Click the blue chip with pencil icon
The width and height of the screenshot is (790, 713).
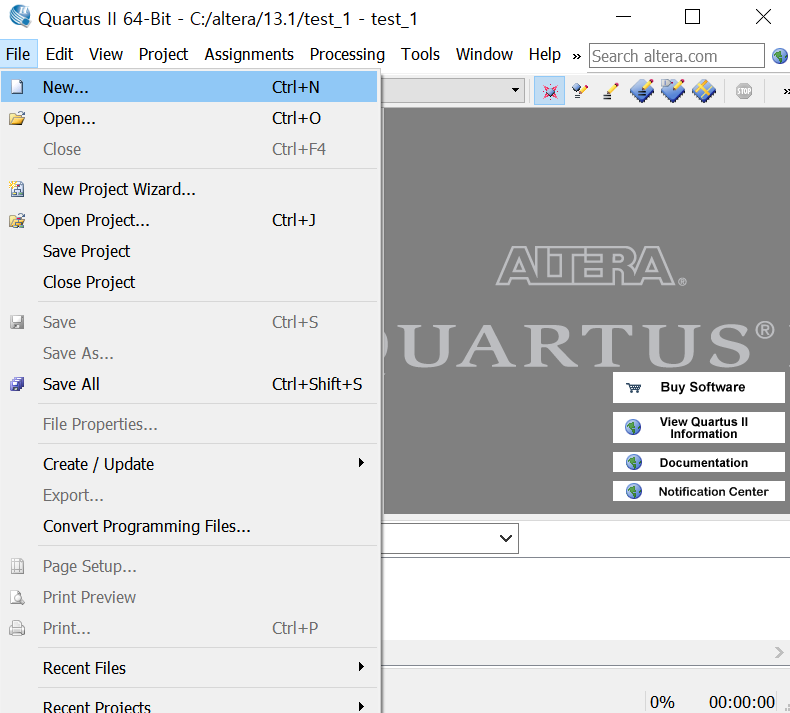tap(642, 91)
